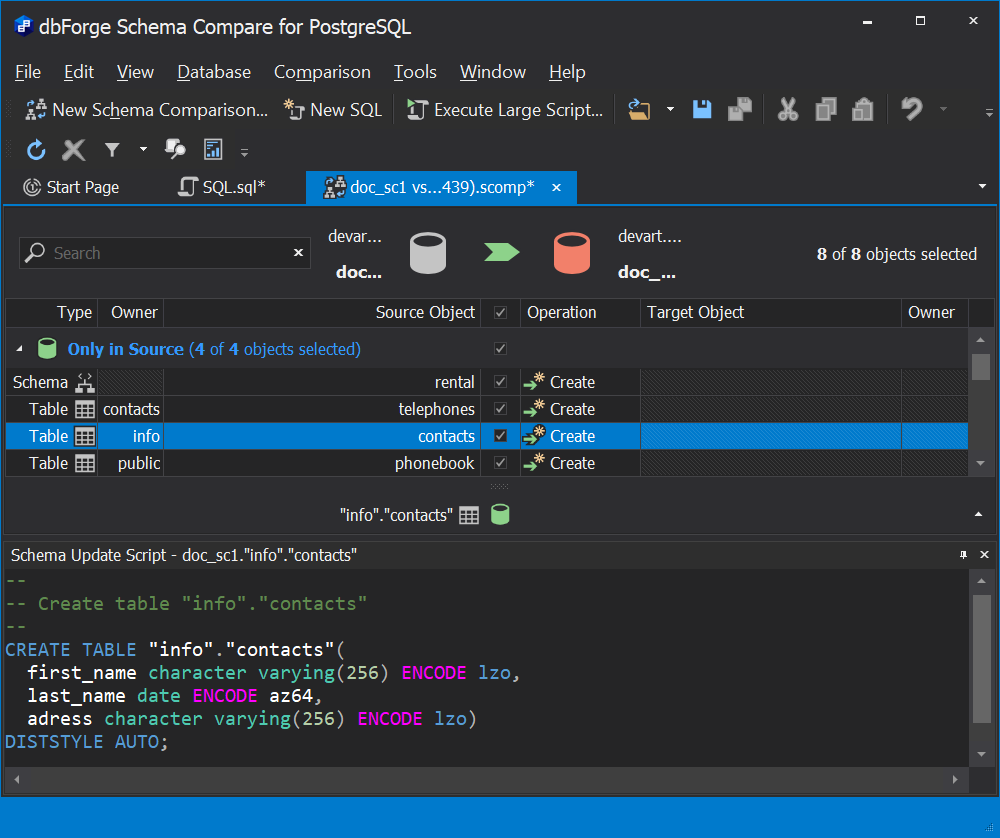This screenshot has height=838, width=1000.
Task: Open a New SQL document
Action: [x=333, y=110]
